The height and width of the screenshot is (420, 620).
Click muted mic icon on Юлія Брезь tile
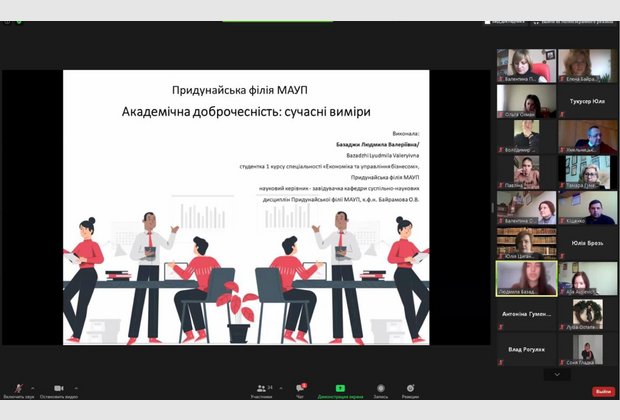click(x=562, y=256)
